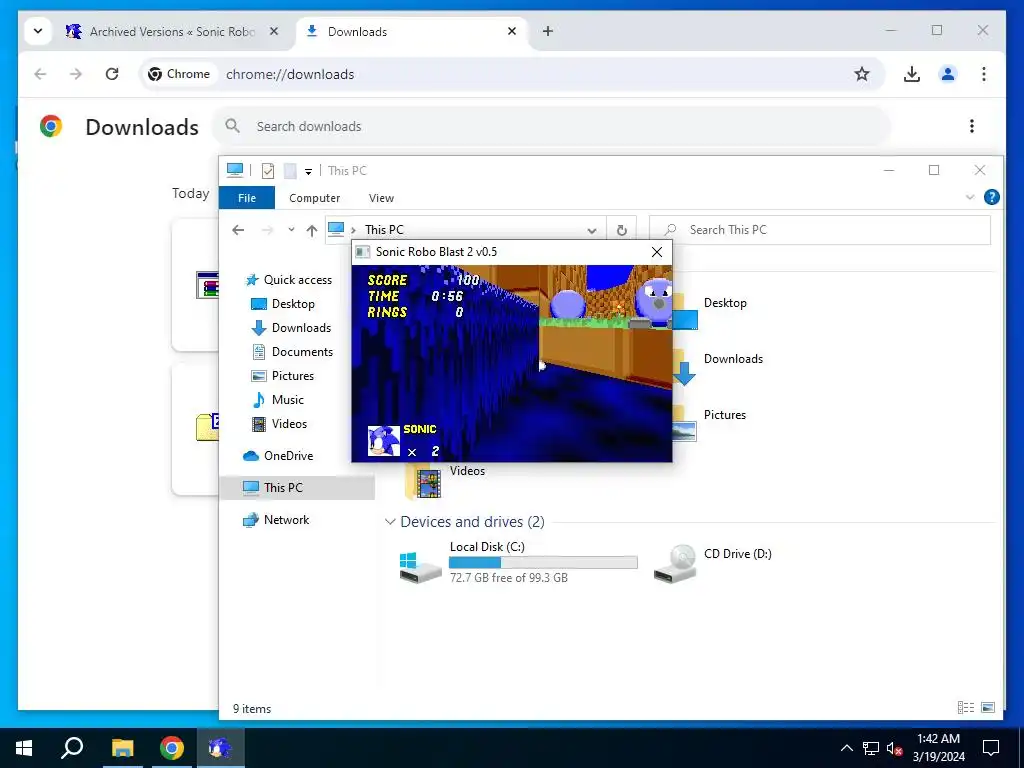Screen dimensions: 1024x768
Task: Select Local Disk (C:) drive
Action: click(517, 562)
